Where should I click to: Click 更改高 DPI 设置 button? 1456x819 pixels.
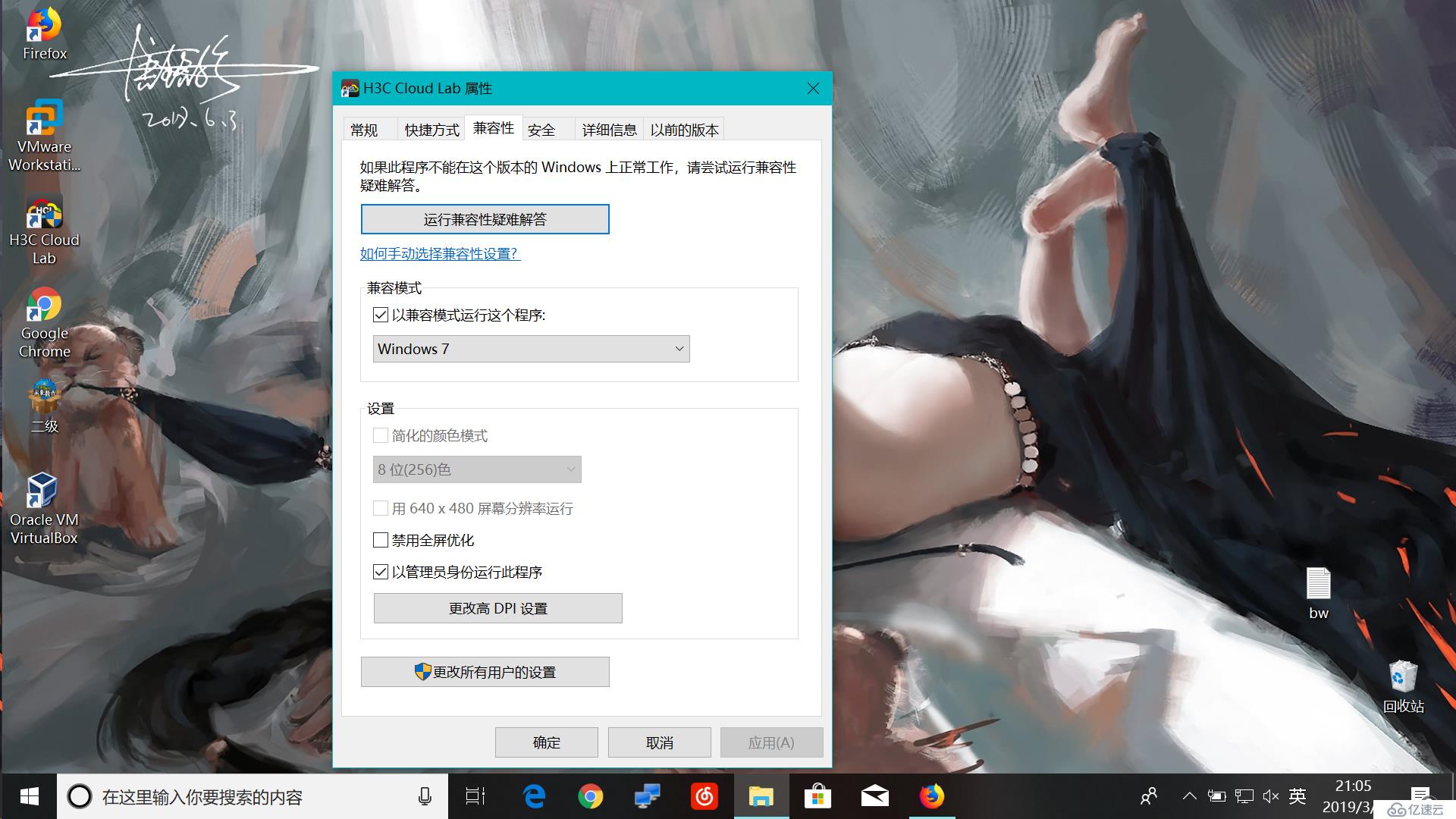pyautogui.click(x=498, y=608)
